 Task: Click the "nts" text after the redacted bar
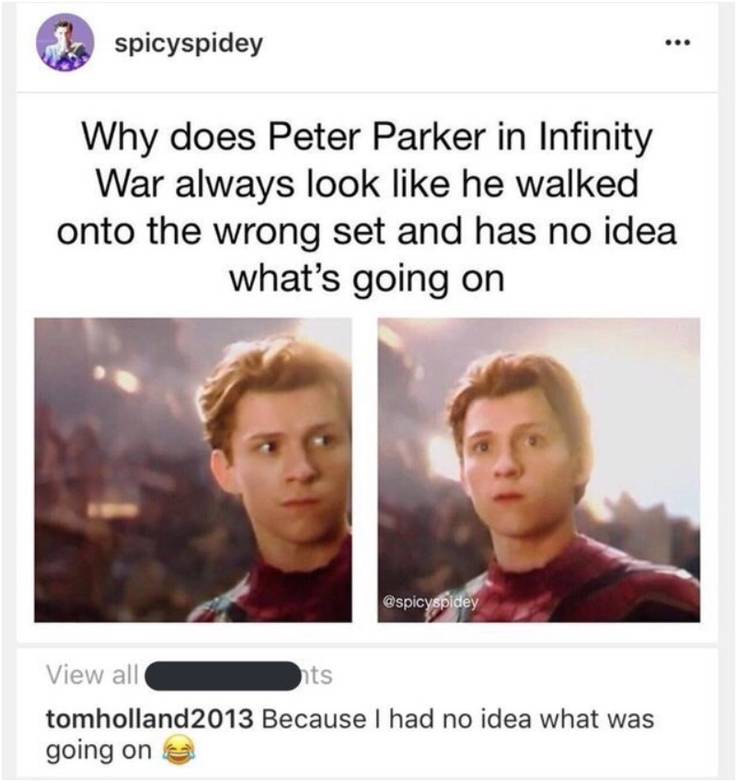coord(316,675)
